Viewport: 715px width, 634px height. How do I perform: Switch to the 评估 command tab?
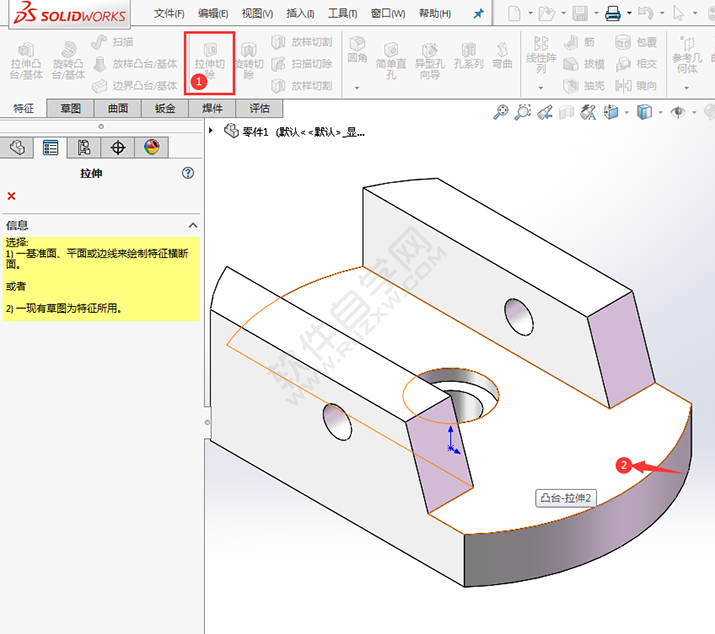259,108
